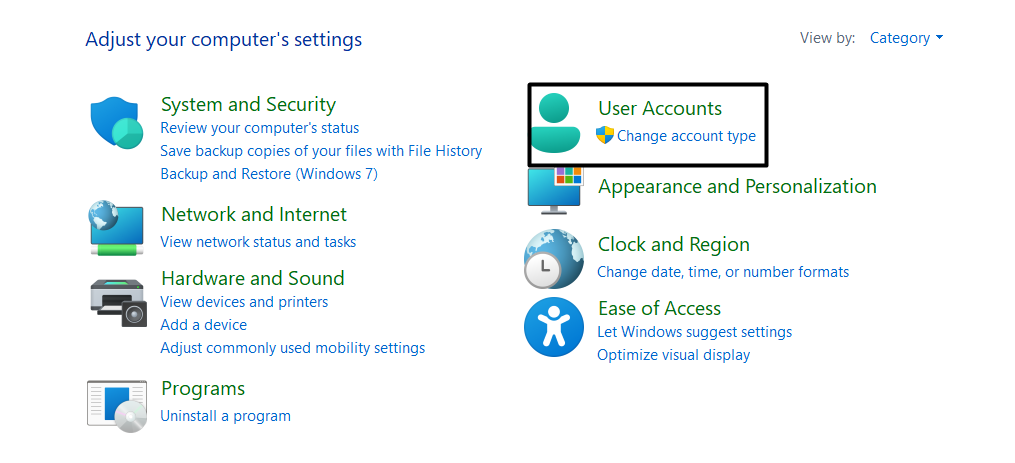The width and height of the screenshot is (1015, 463).
Task: Open Save backup copies with File History
Action: pyautogui.click(x=321, y=151)
